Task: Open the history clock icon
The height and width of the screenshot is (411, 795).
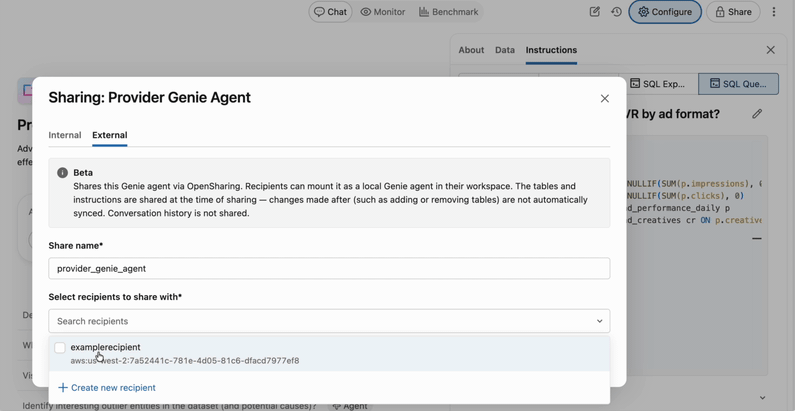Action: [617, 12]
